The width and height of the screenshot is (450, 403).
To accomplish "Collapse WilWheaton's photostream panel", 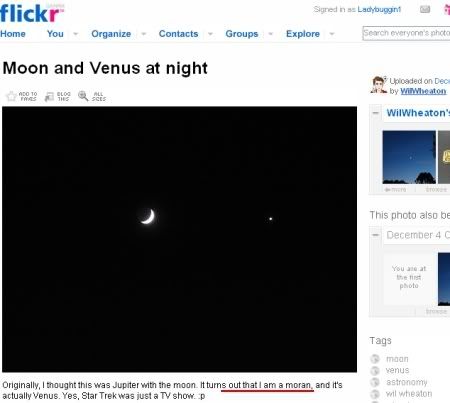I will (x=376, y=113).
